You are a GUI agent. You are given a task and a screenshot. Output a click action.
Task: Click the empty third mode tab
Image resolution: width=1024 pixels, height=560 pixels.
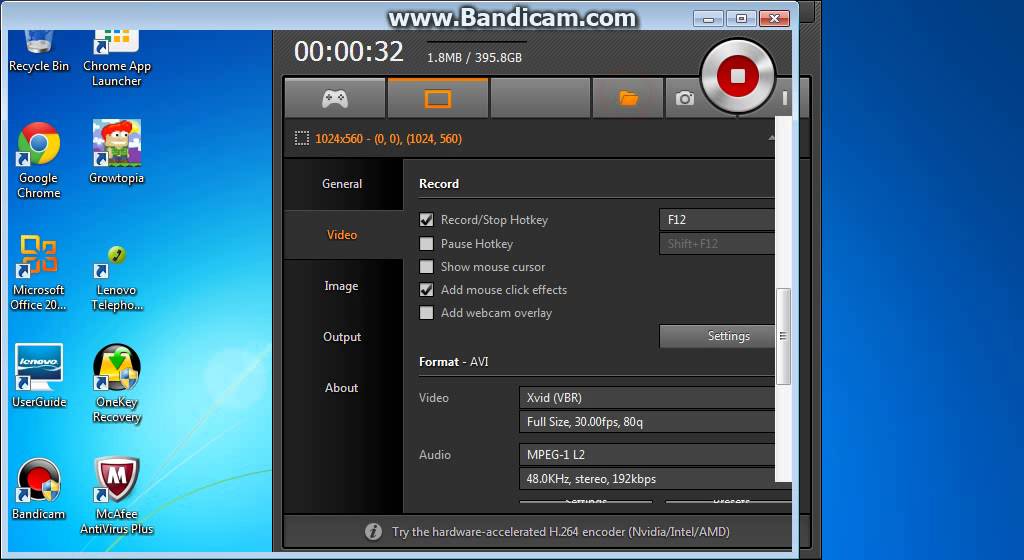(540, 99)
